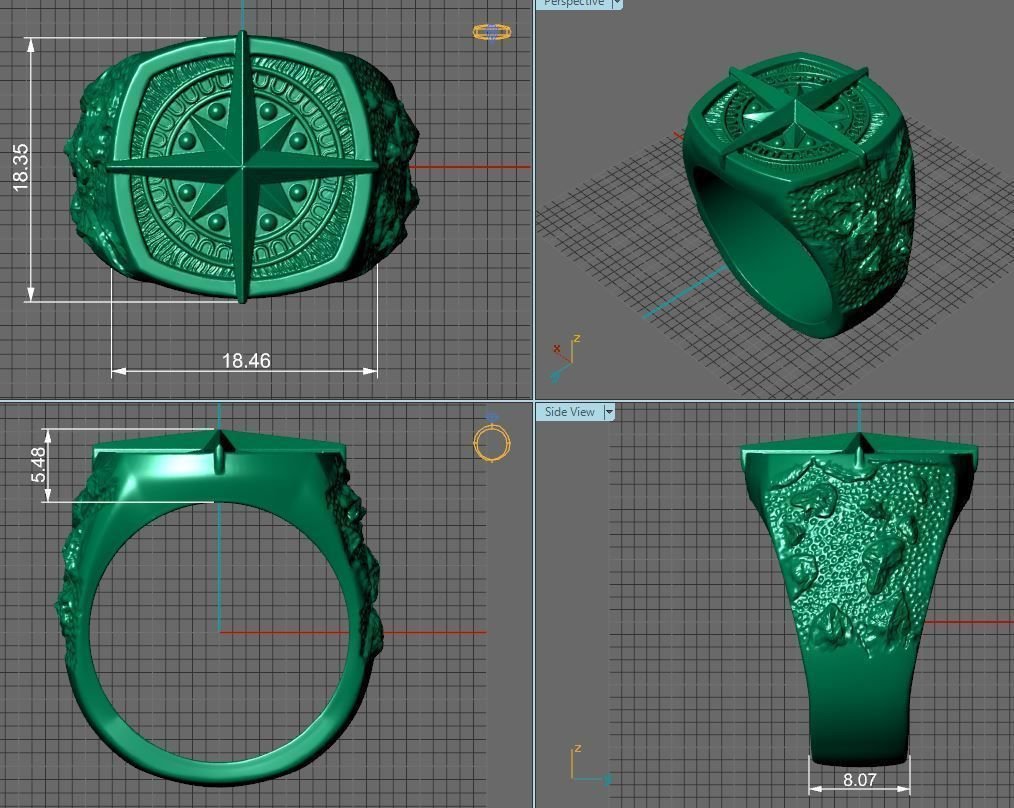
Task: Click the cyan axis line in Perspective viewport
Action: 680,290
